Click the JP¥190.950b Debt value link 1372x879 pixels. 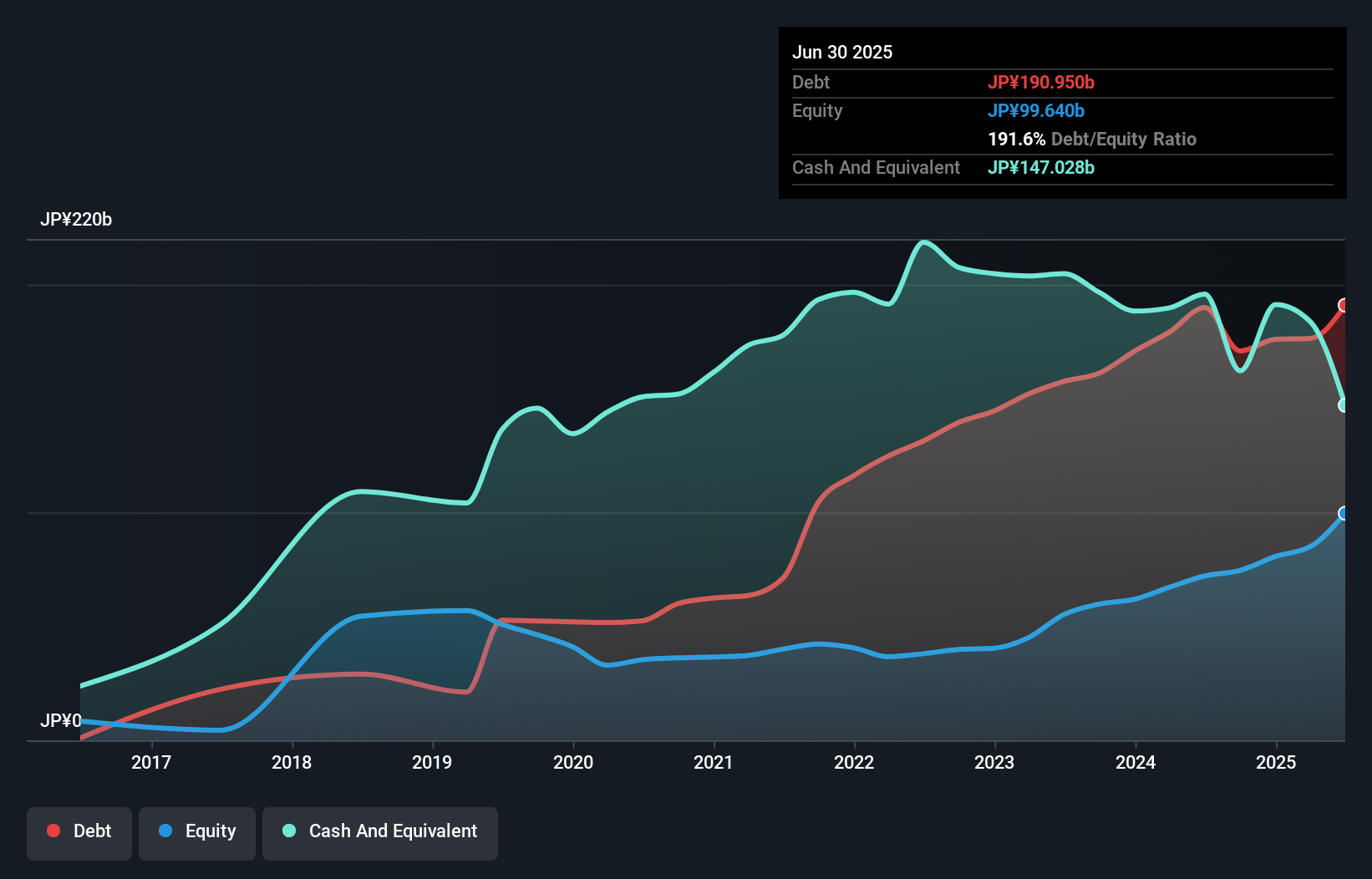click(x=1042, y=82)
